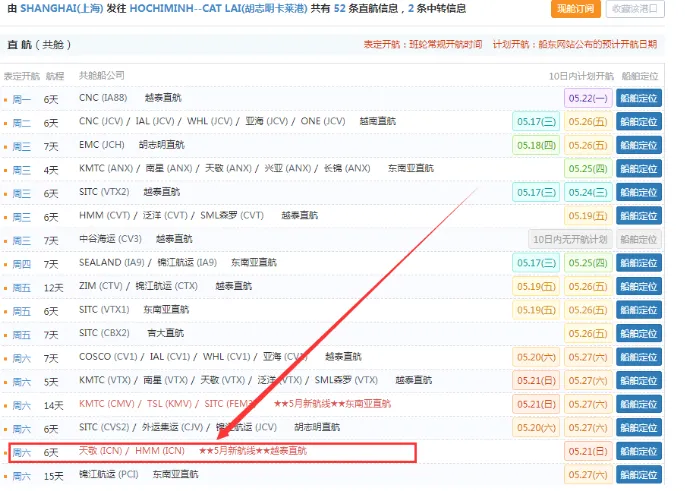Select the 05.22(一) sailing date for CNC (IA88)
Image resolution: width=685 pixels, height=491 pixels.
click(x=588, y=98)
